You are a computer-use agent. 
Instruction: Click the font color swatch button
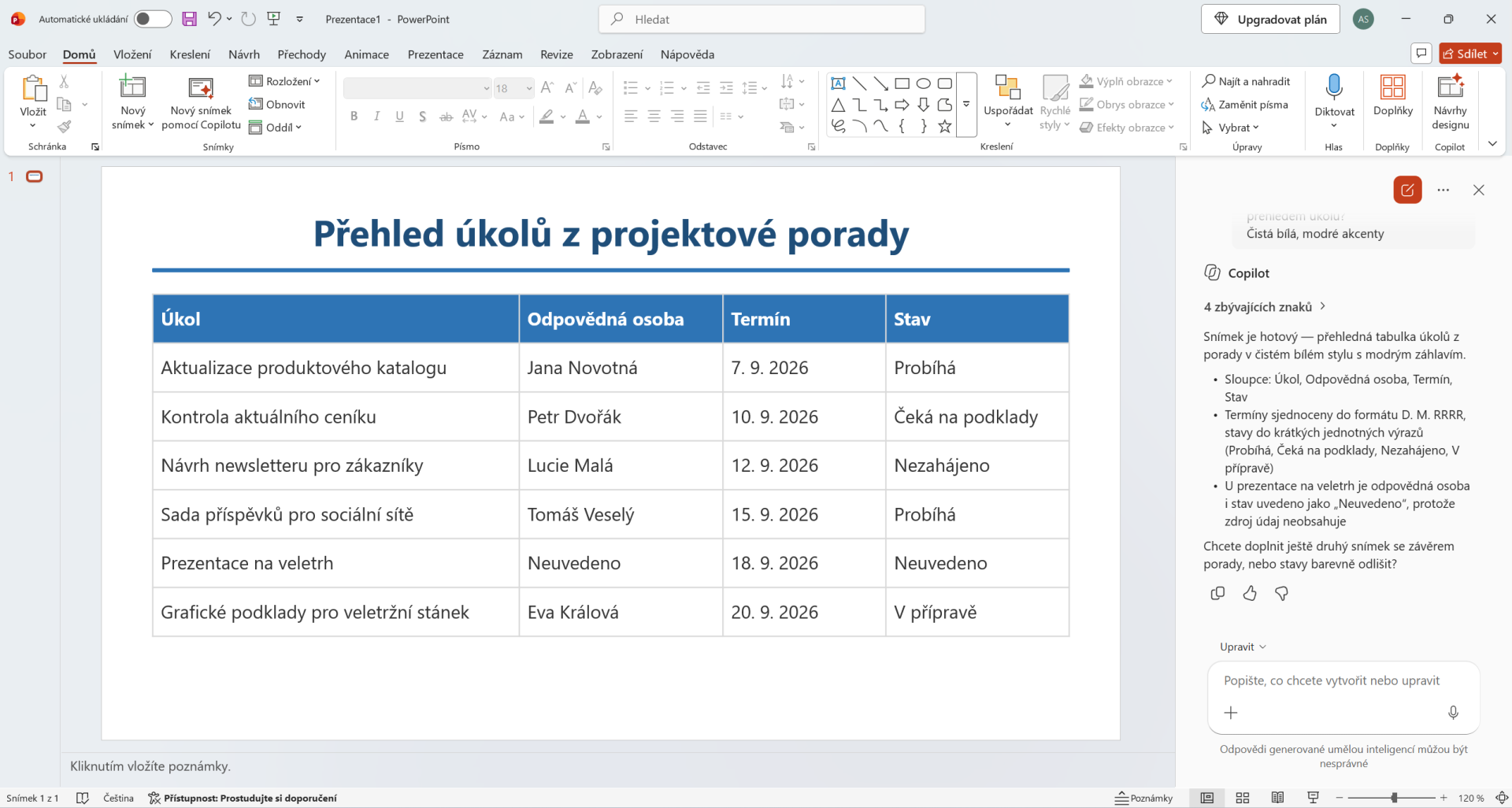coord(583,117)
